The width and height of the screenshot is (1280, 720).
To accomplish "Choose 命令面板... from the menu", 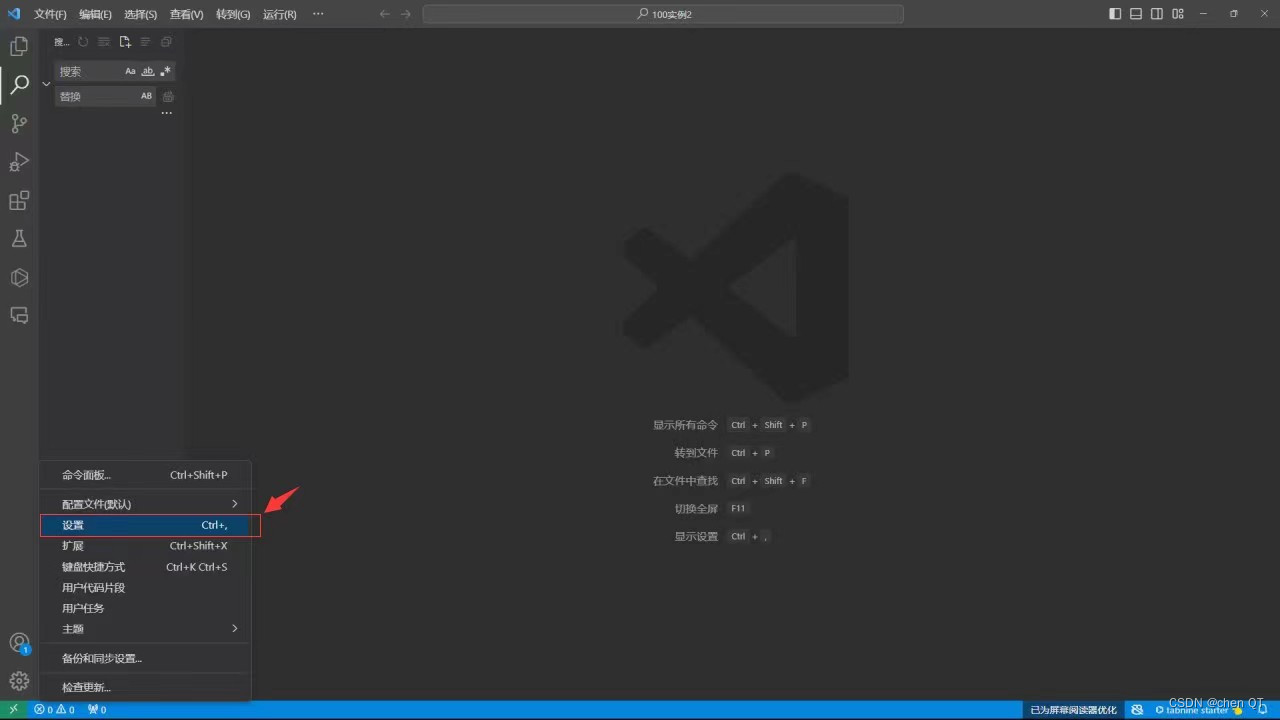I will click(145, 475).
